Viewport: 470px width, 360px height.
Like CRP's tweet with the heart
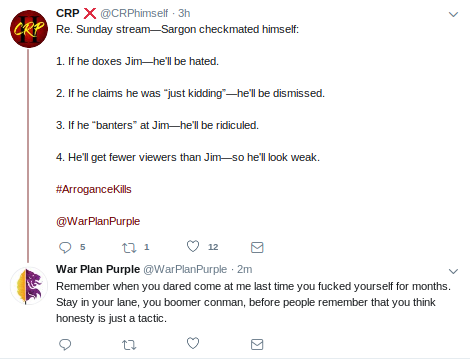pyautogui.click(x=193, y=246)
